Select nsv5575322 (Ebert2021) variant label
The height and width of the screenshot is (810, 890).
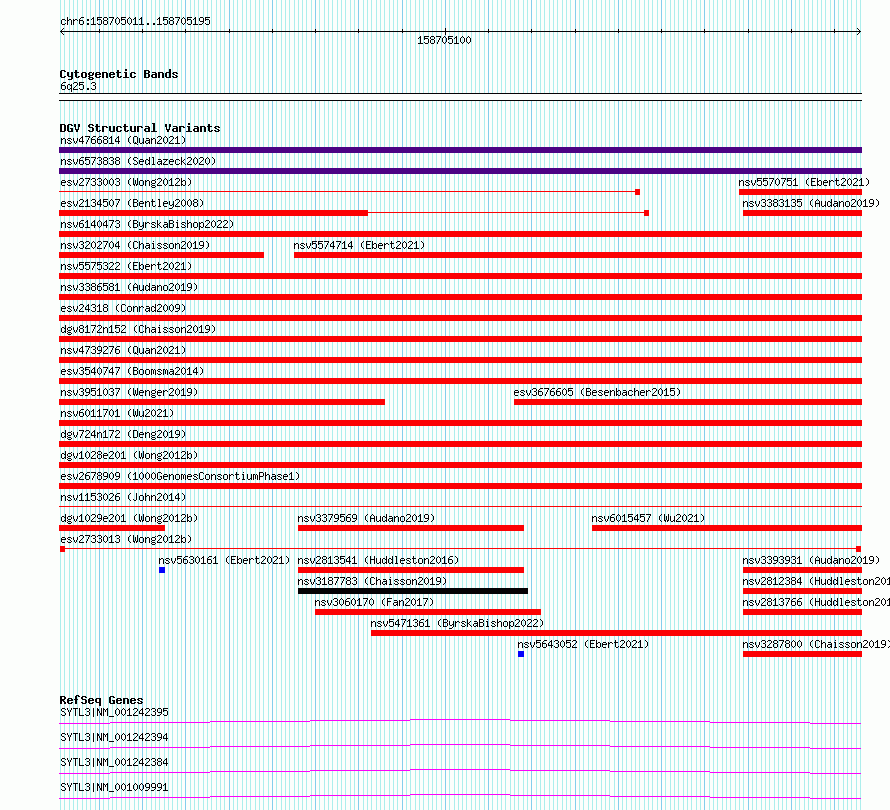pyautogui.click(x=126, y=266)
